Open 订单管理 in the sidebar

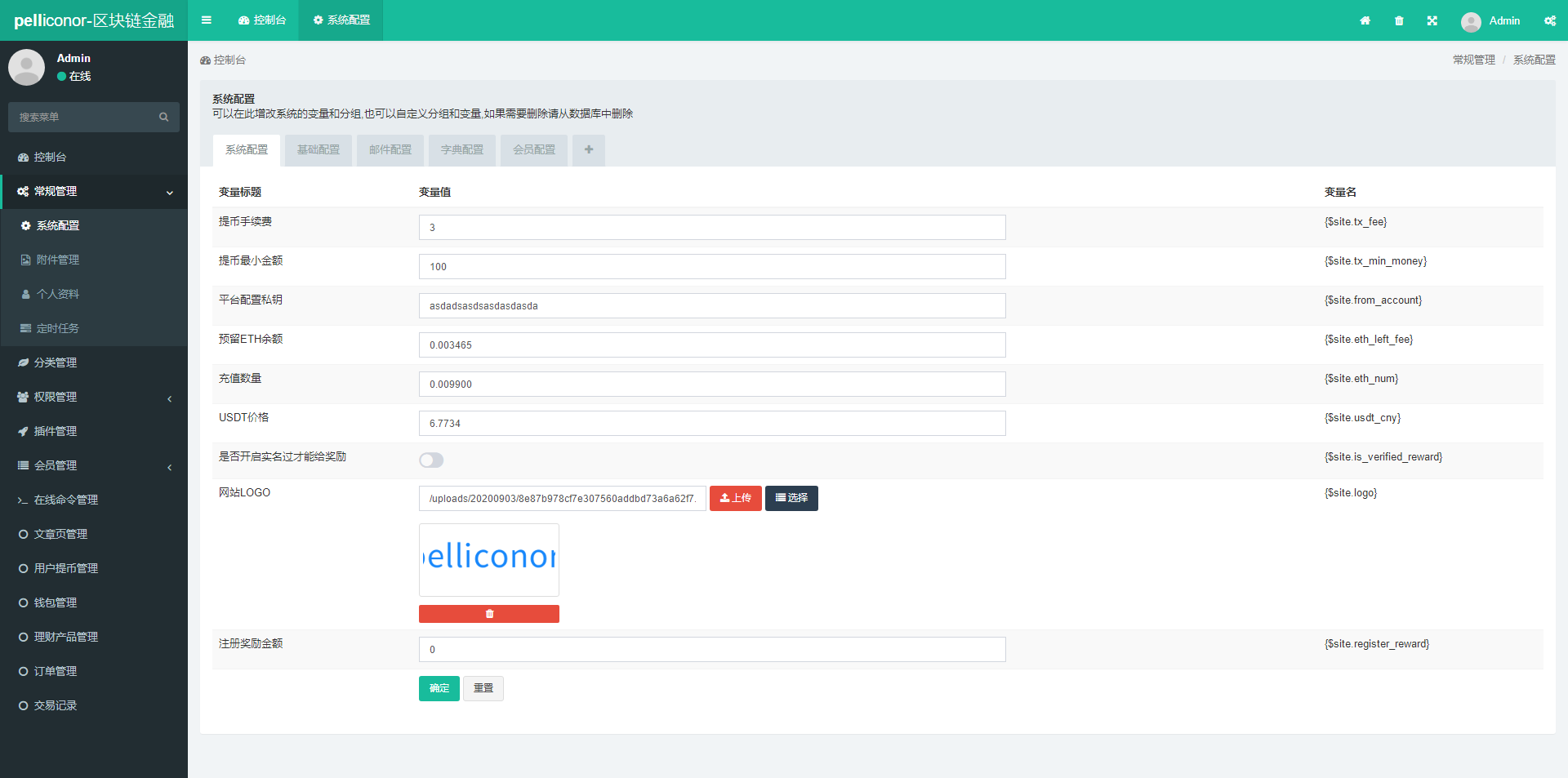tap(94, 671)
